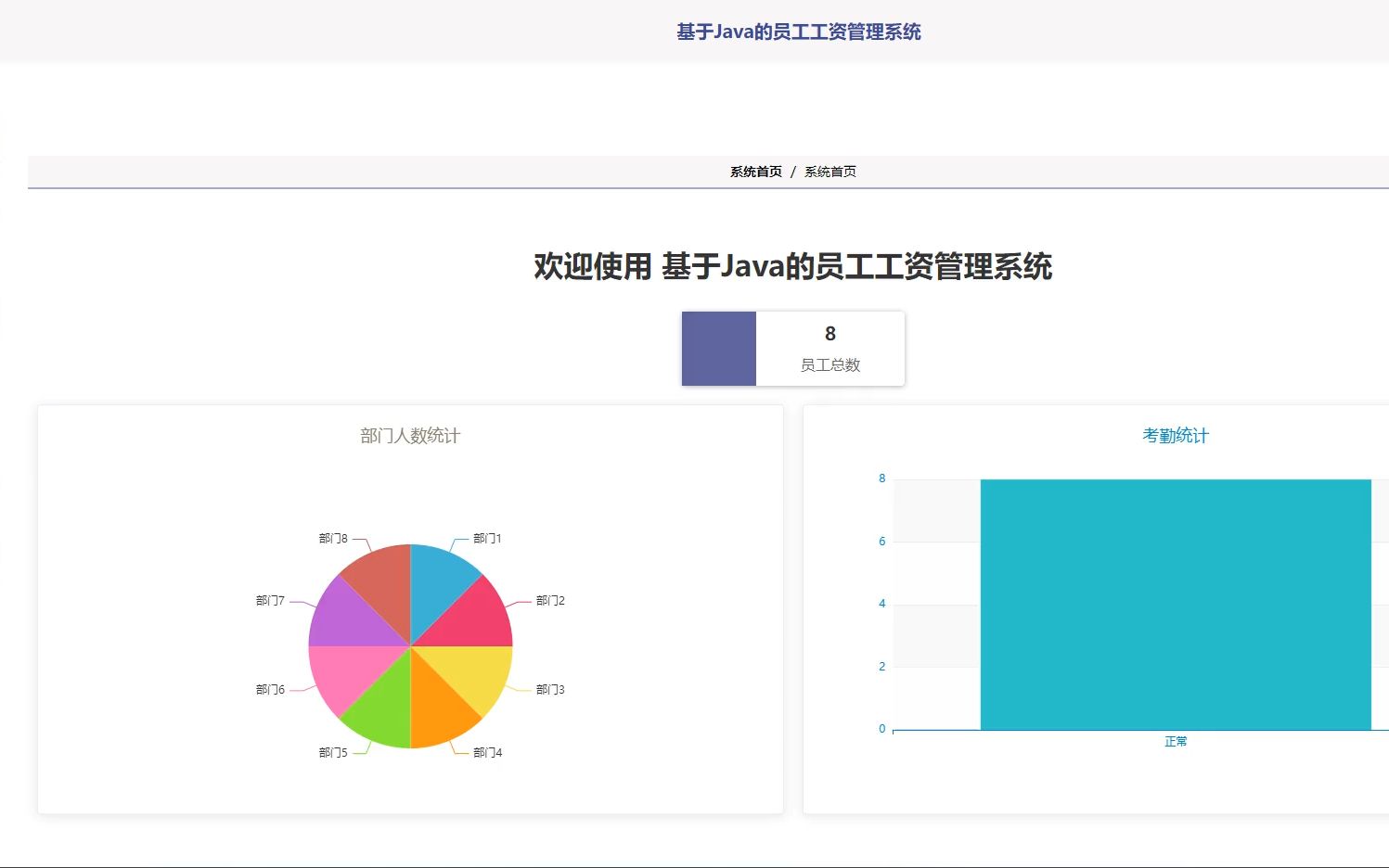Expand the 考勤统计 chart panel
1389x868 pixels.
tap(1096, 607)
